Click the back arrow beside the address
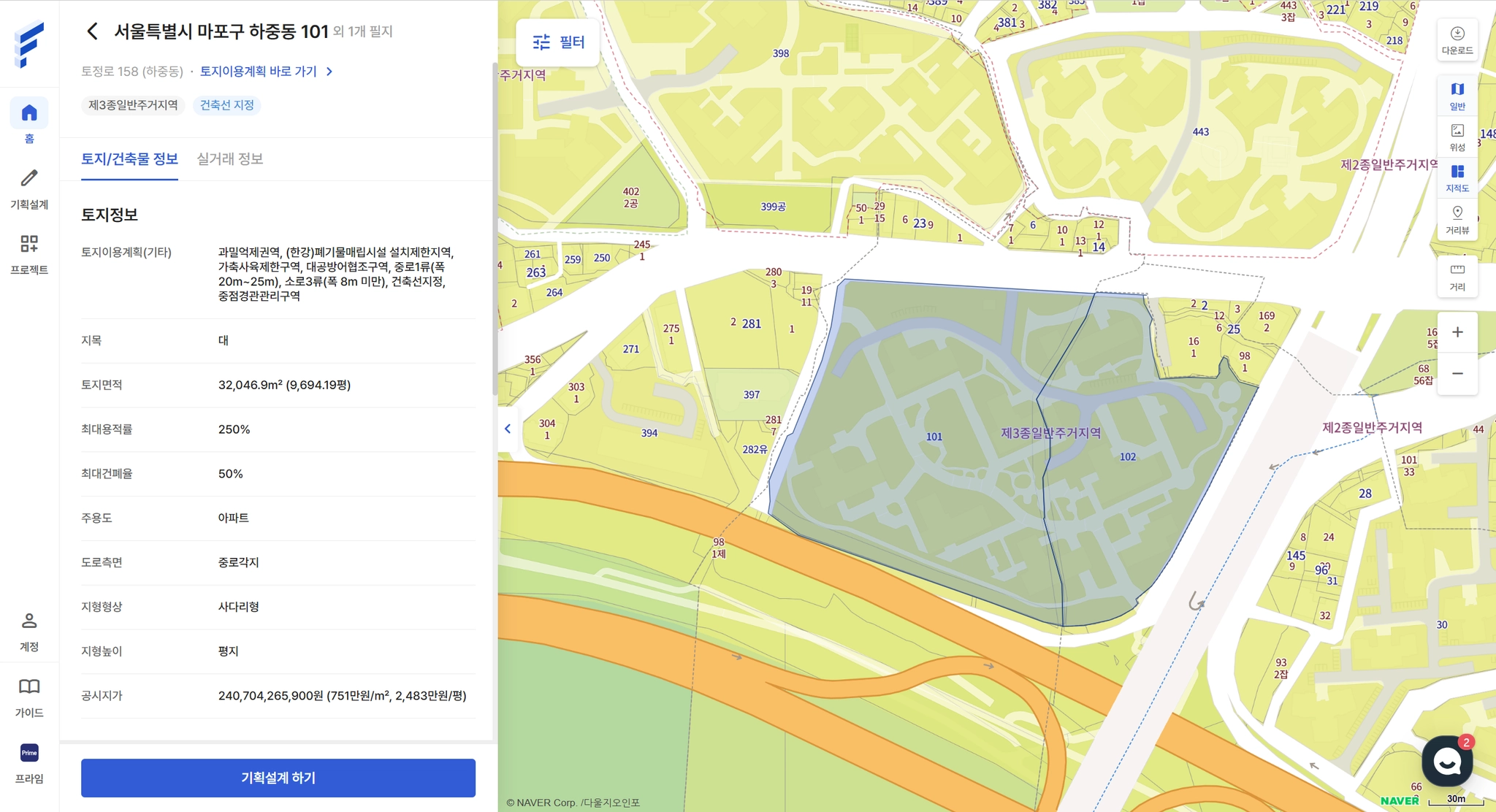Image resolution: width=1496 pixels, height=812 pixels. coord(92,31)
